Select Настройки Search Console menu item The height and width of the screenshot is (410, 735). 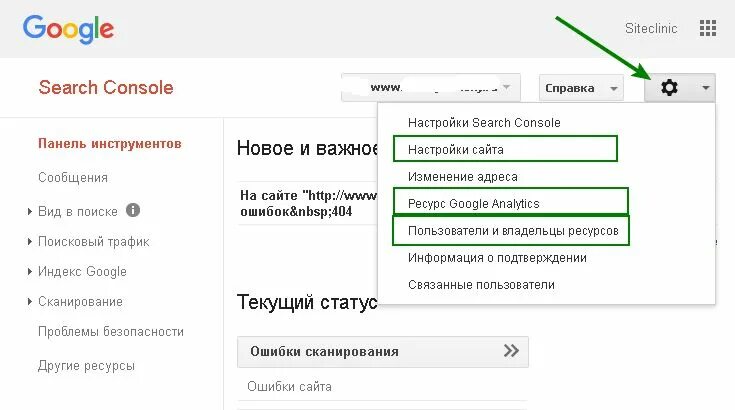click(x=484, y=123)
